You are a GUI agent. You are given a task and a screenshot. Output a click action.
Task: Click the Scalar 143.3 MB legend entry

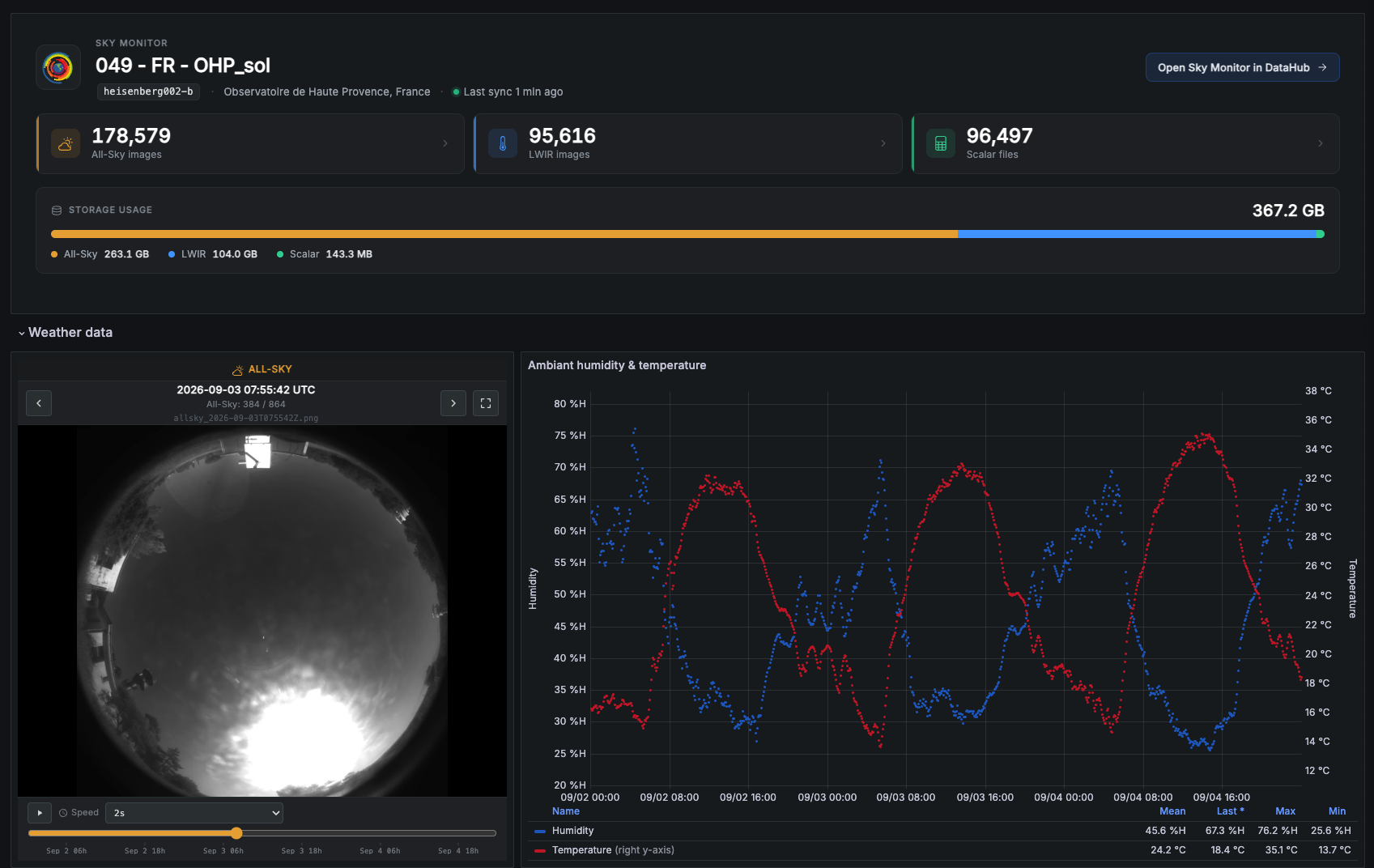point(325,254)
